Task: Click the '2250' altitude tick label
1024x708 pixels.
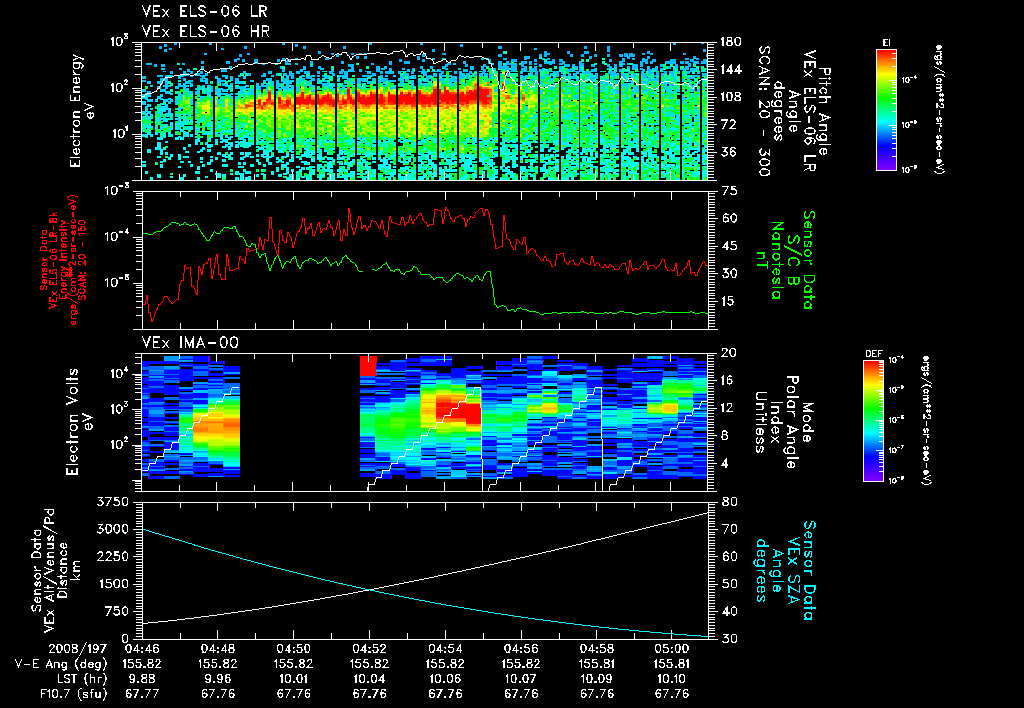Action: [x=112, y=556]
